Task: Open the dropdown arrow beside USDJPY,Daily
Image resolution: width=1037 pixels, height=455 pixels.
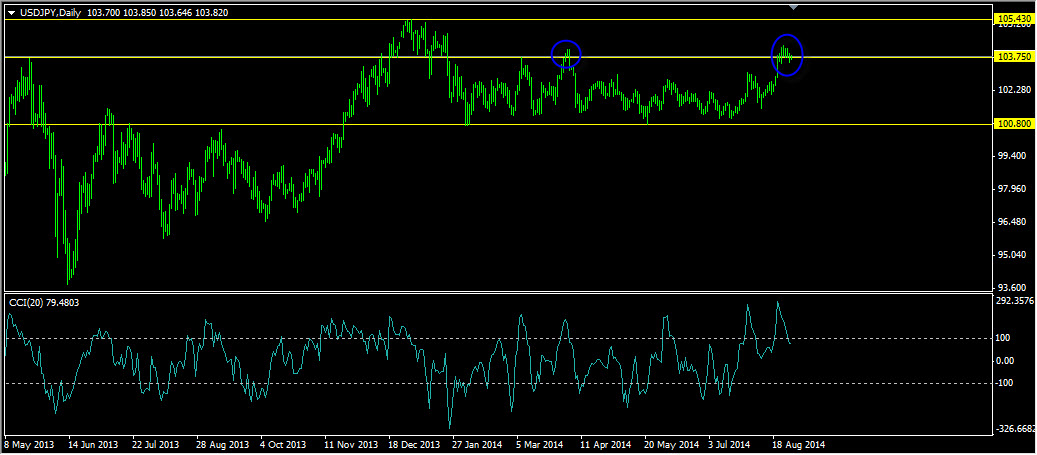Action: [11, 10]
